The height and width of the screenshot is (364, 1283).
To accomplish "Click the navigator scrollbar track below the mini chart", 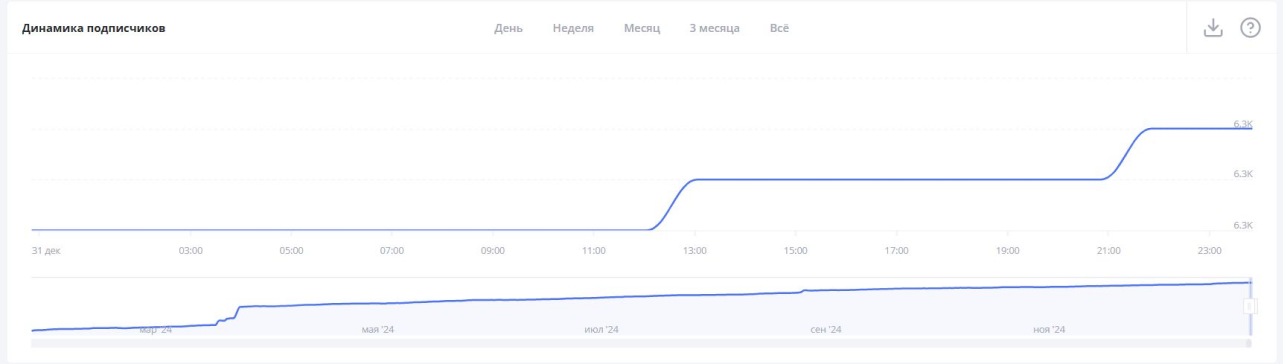I will coord(640,343).
